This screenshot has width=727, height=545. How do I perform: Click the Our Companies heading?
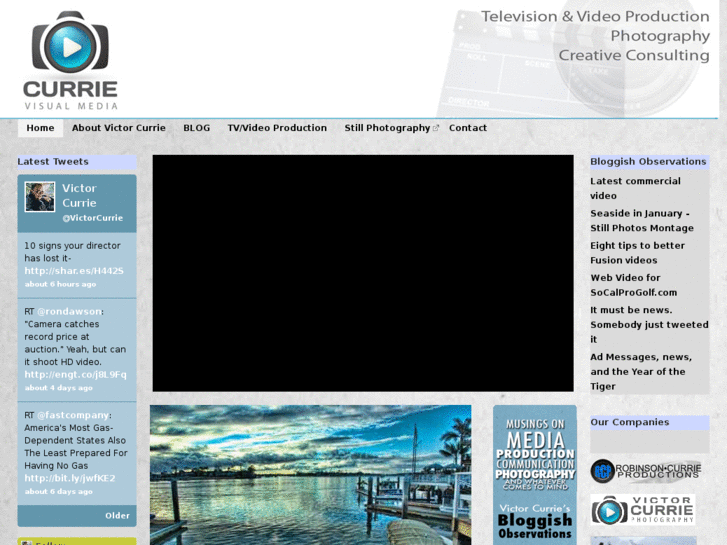tap(630, 422)
